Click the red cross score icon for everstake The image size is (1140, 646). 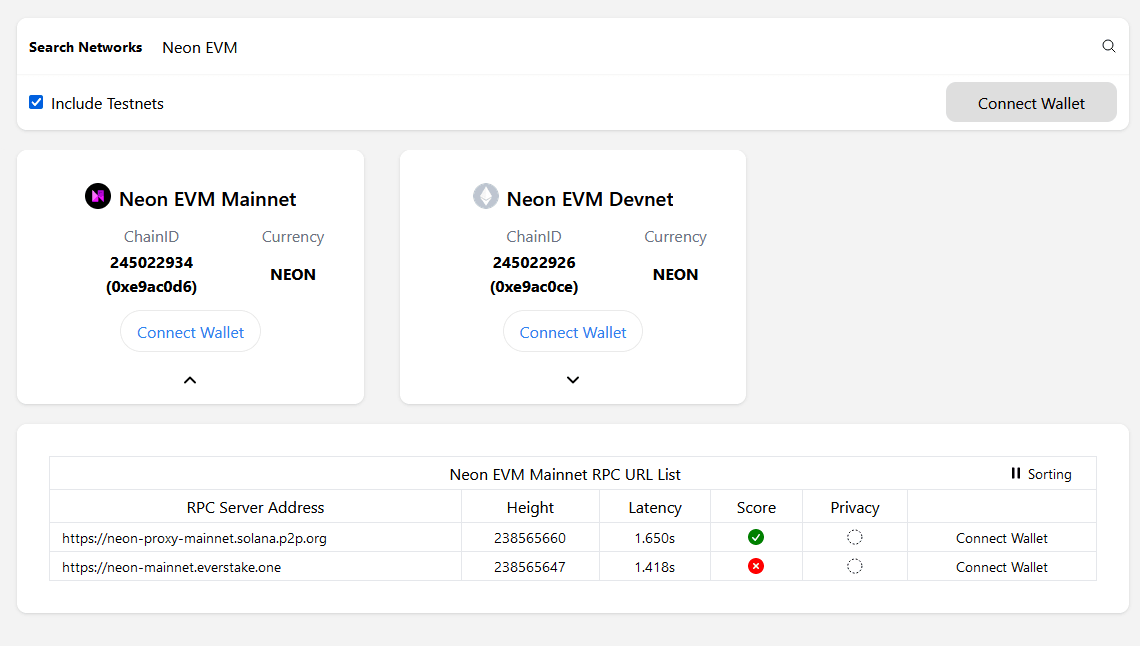pyautogui.click(x=755, y=567)
